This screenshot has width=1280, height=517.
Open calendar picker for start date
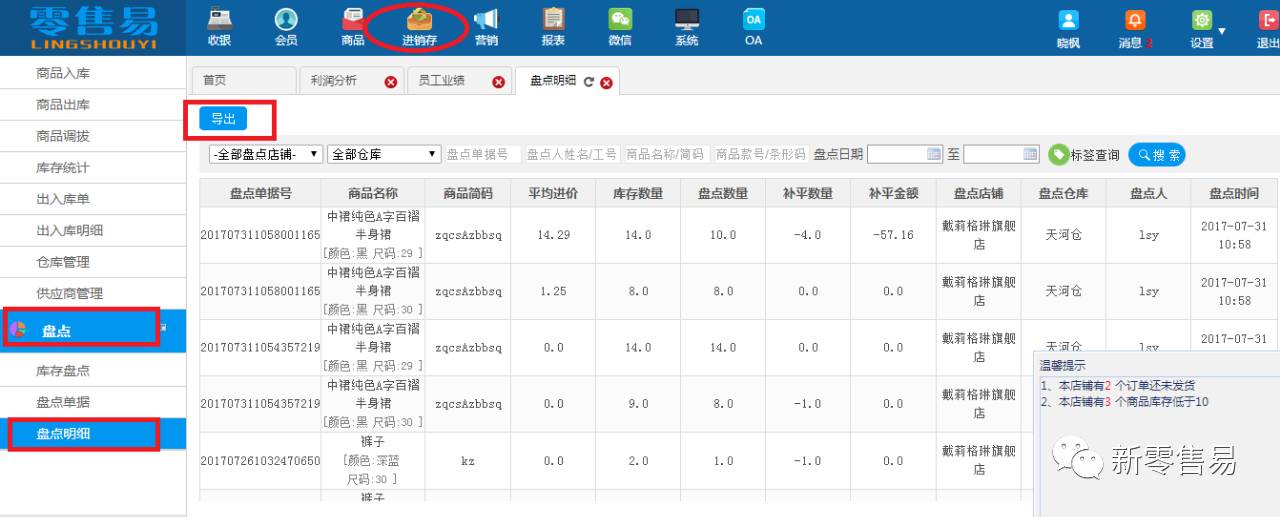[934, 154]
